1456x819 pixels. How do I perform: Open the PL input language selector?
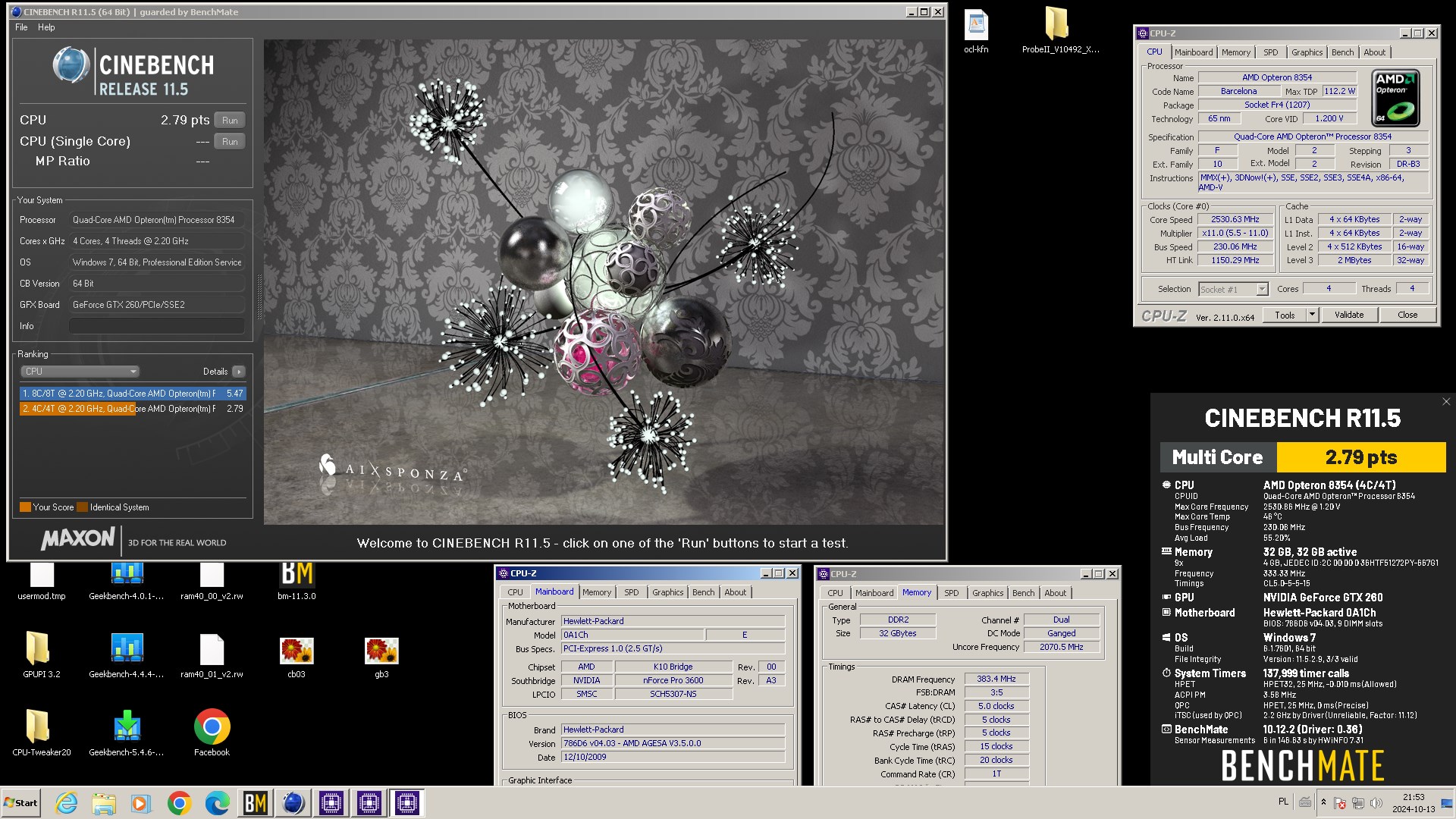1283,802
